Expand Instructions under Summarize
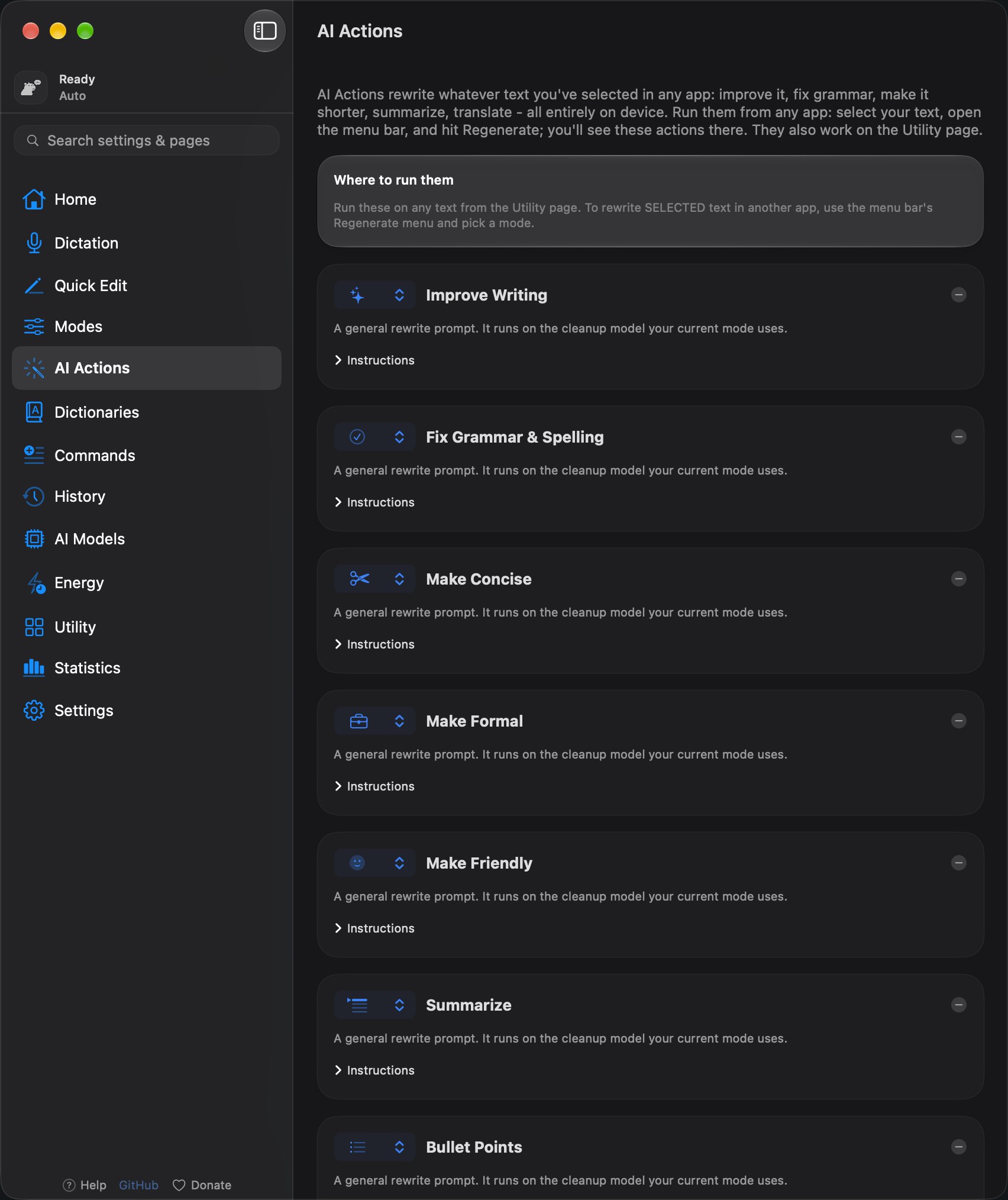Viewport: 1008px width, 1200px height. 374,1070
